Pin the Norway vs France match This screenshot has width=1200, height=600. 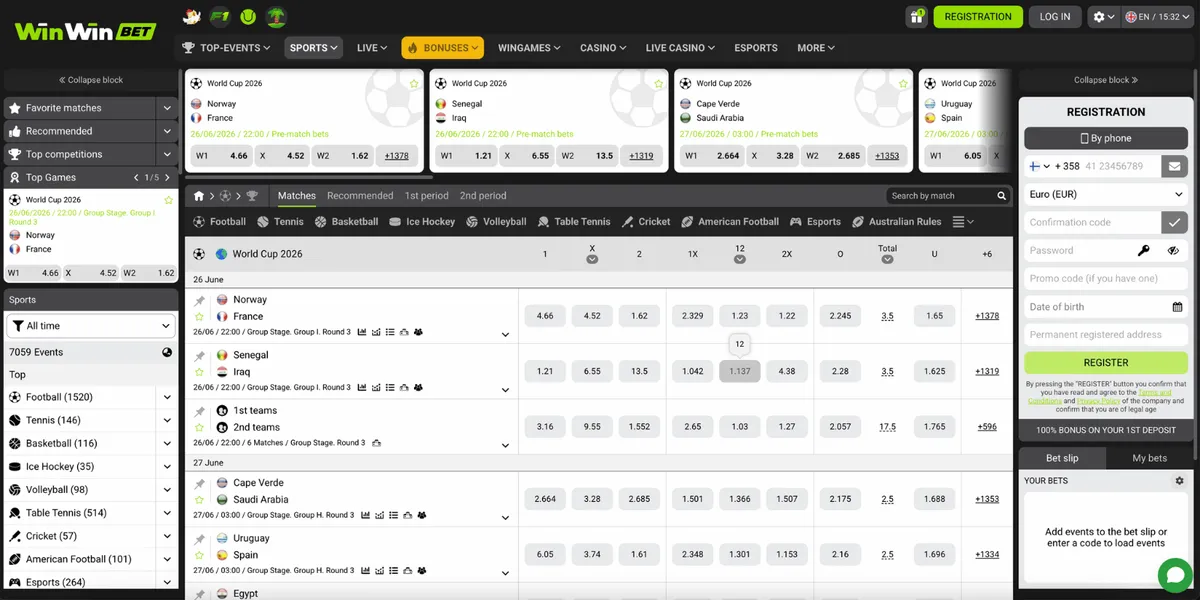click(x=199, y=300)
